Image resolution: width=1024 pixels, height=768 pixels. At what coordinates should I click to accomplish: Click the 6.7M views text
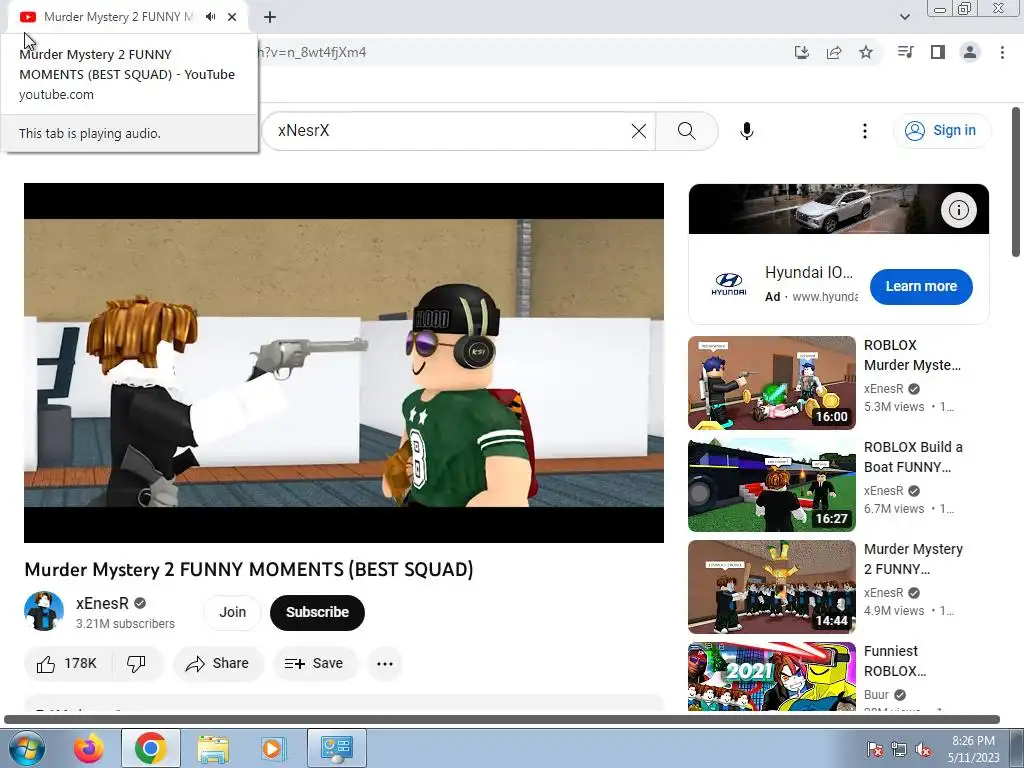pos(894,508)
